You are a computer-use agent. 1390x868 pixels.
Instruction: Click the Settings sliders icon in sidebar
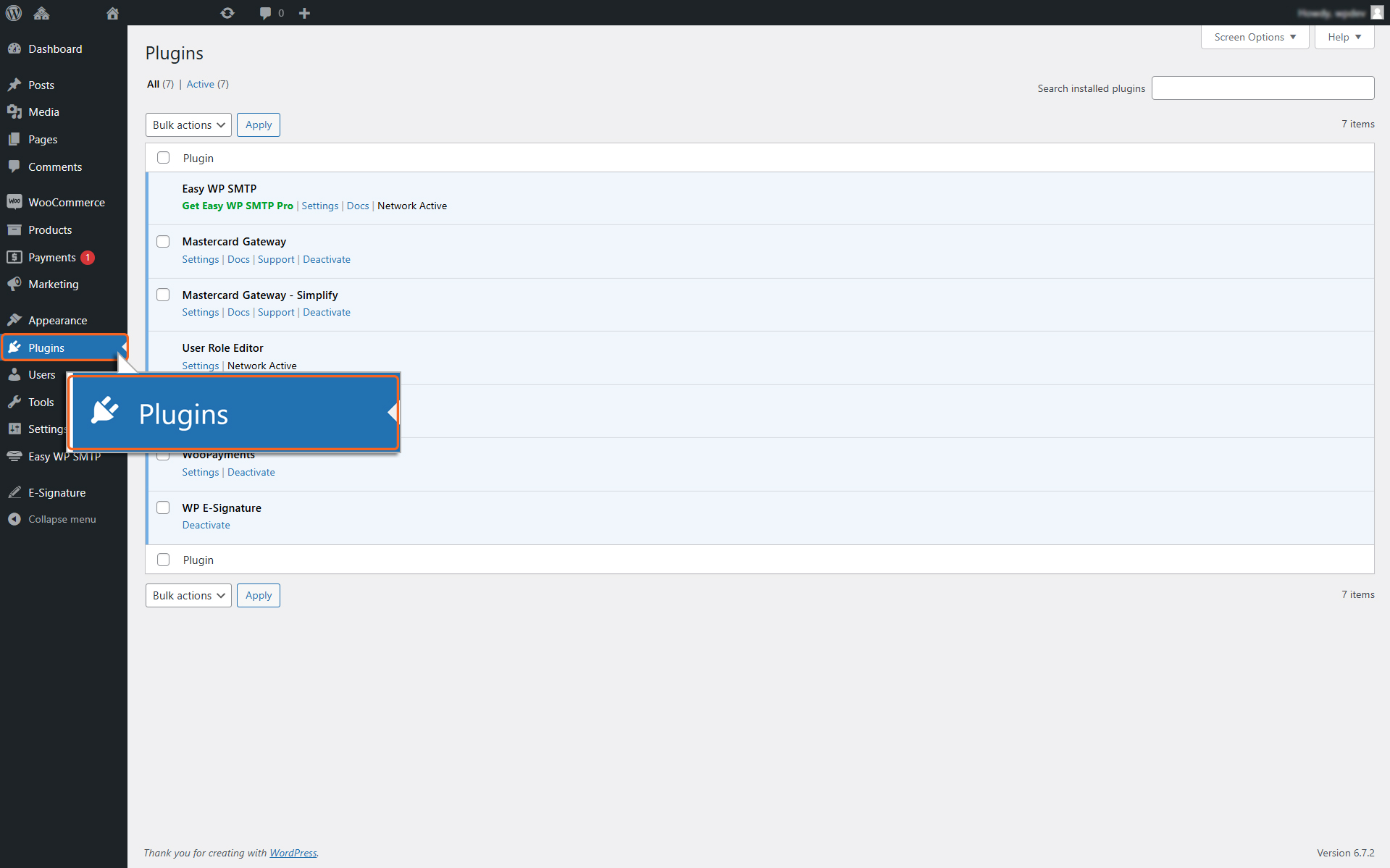click(x=14, y=429)
